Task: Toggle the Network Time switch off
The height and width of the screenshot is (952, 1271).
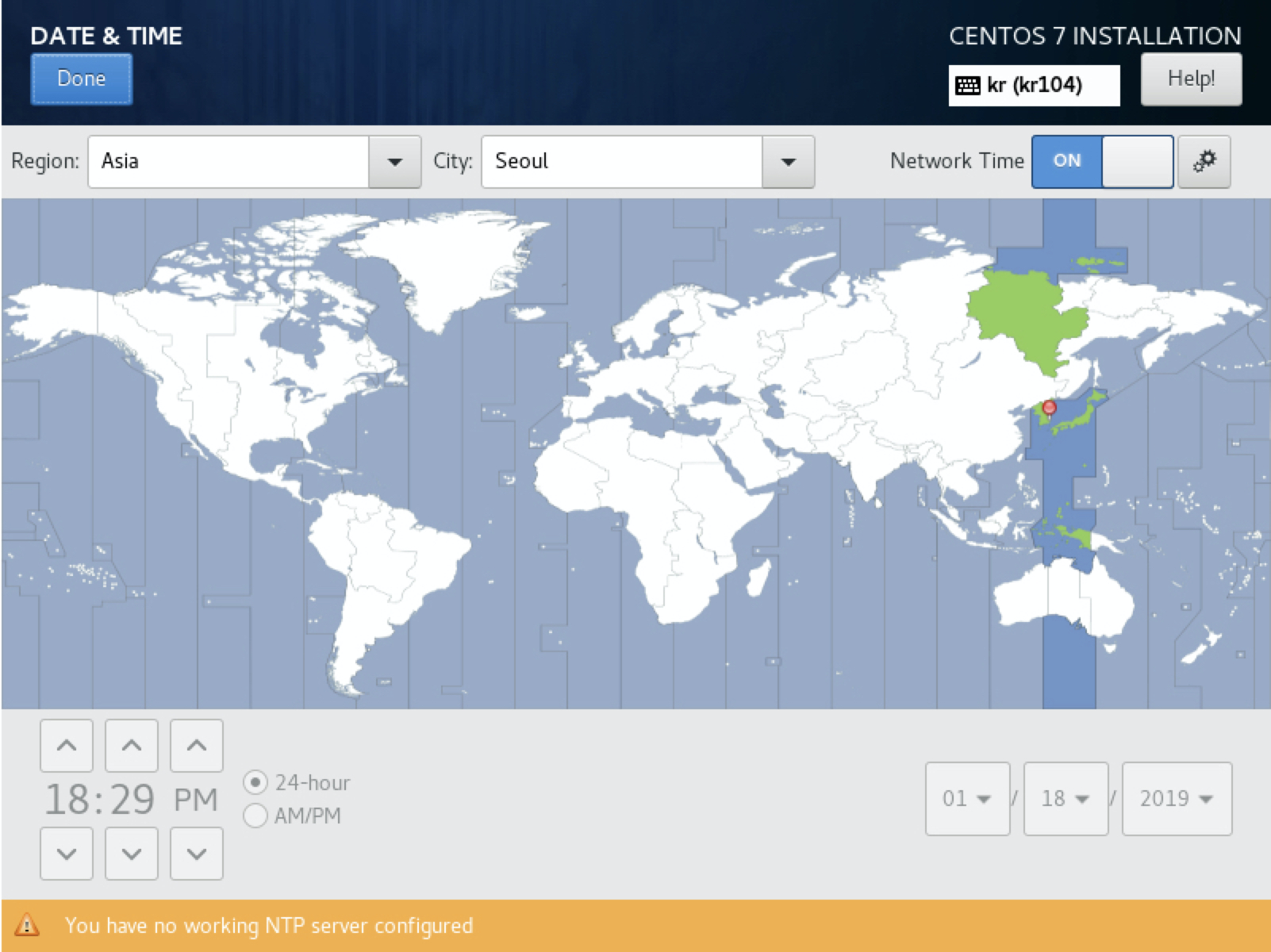Action: pos(1102,161)
